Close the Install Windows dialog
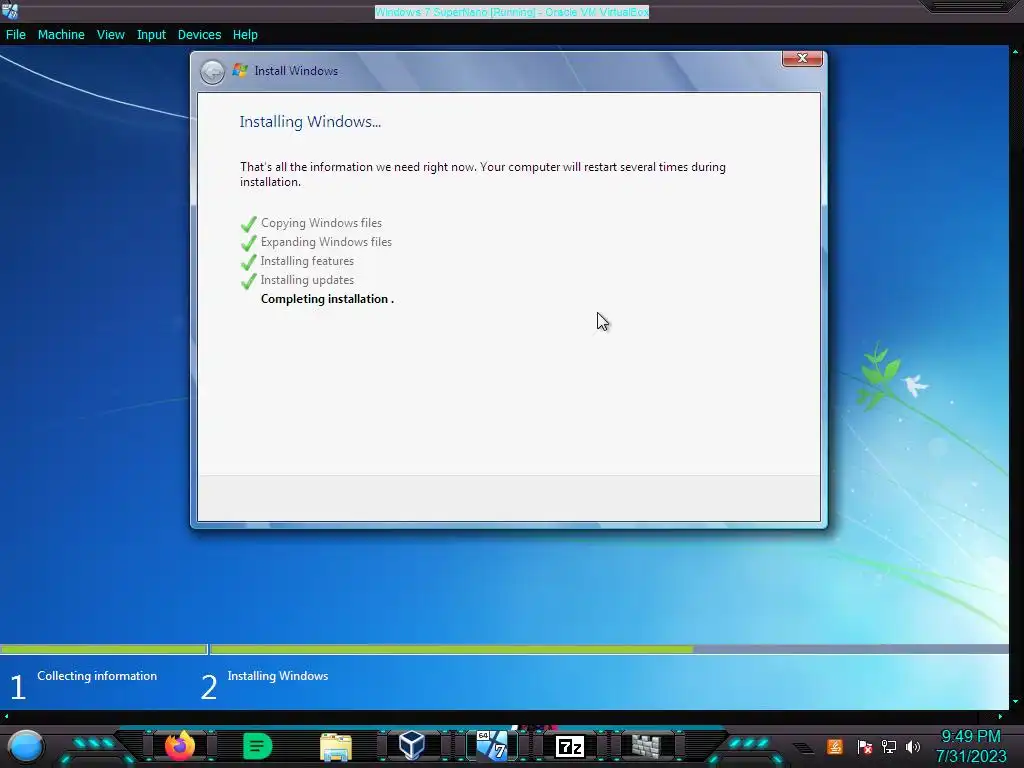Screen dimensions: 1024x768 (802, 59)
